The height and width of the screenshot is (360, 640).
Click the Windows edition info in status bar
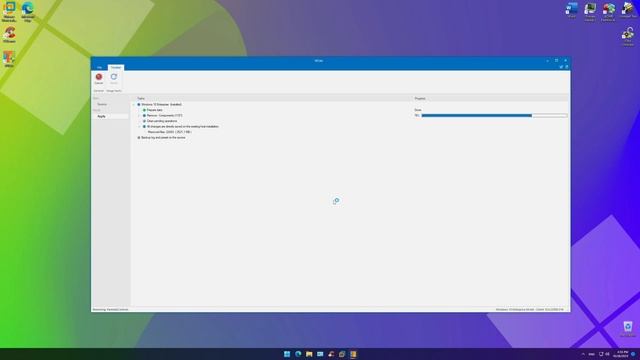pos(530,309)
